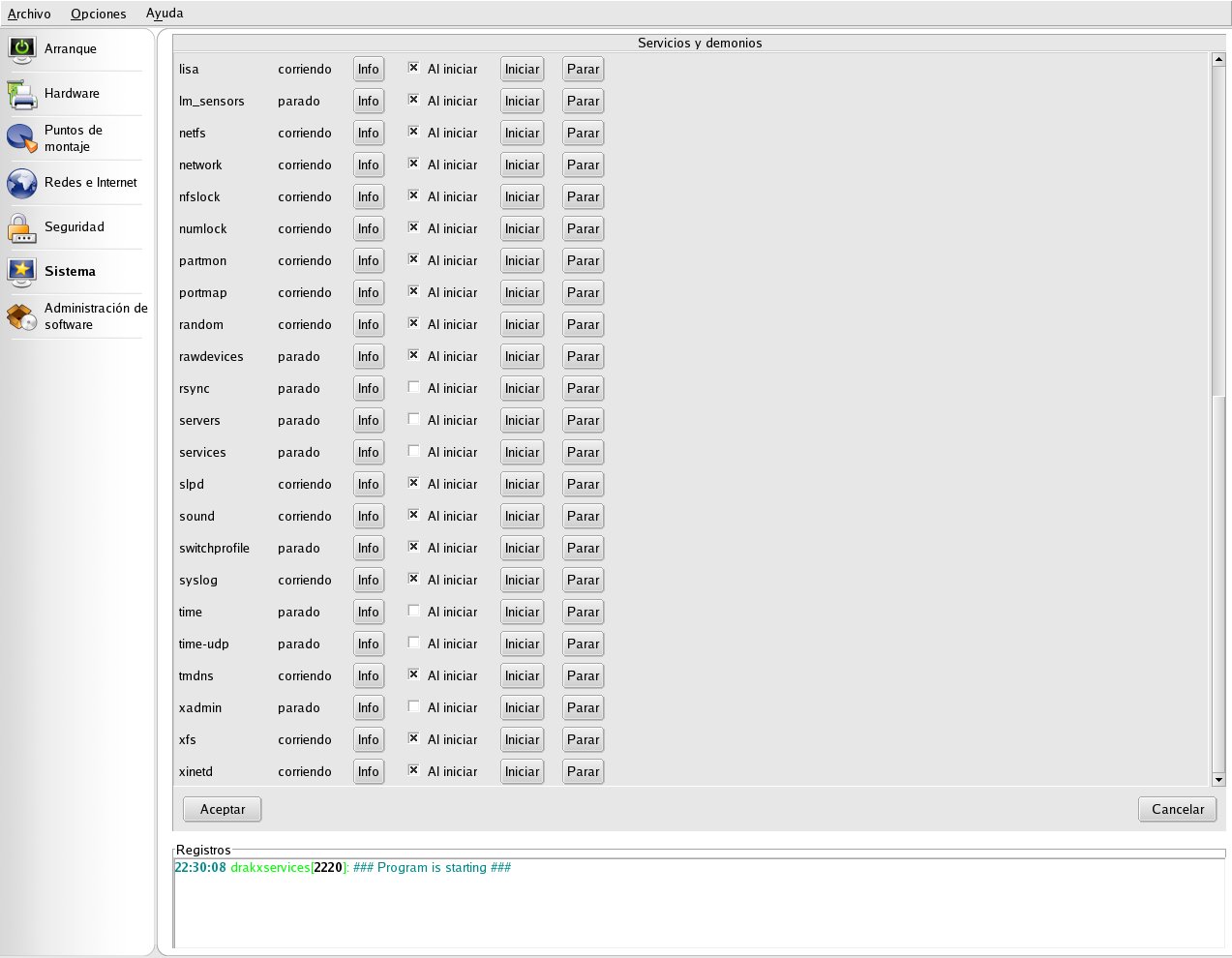Screen dimensions: 1232x958
Task: Stop the syslog service with Parar
Action: (583, 580)
